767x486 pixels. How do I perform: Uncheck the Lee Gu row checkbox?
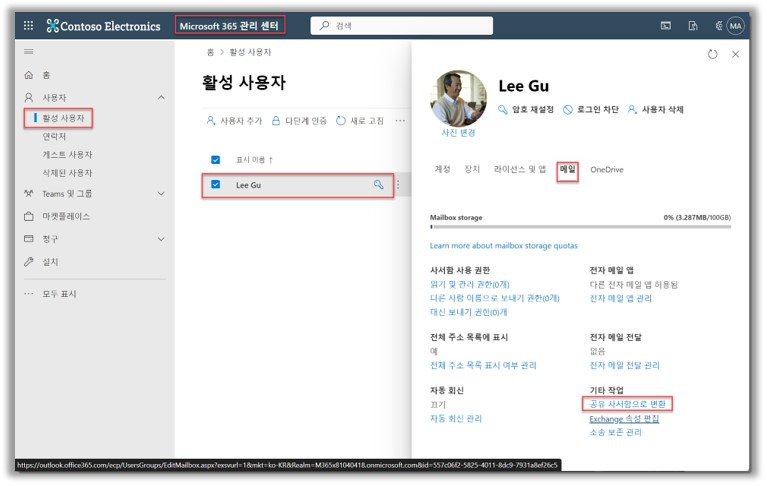pyautogui.click(x=215, y=184)
